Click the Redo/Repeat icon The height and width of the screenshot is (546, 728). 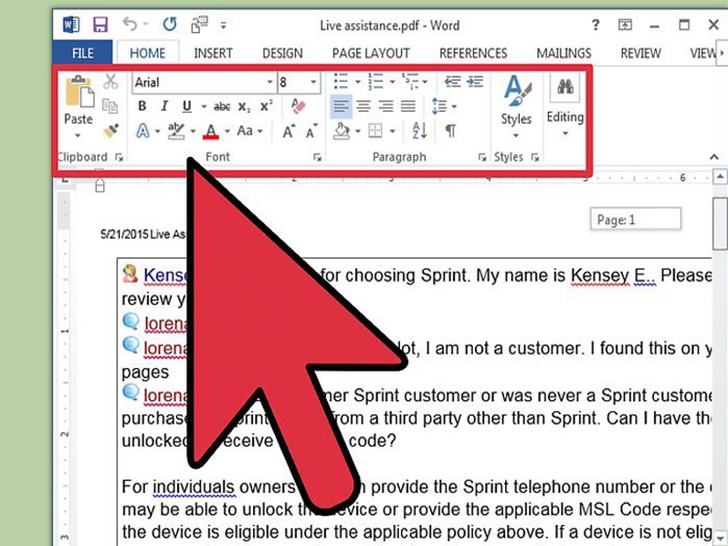point(169,24)
